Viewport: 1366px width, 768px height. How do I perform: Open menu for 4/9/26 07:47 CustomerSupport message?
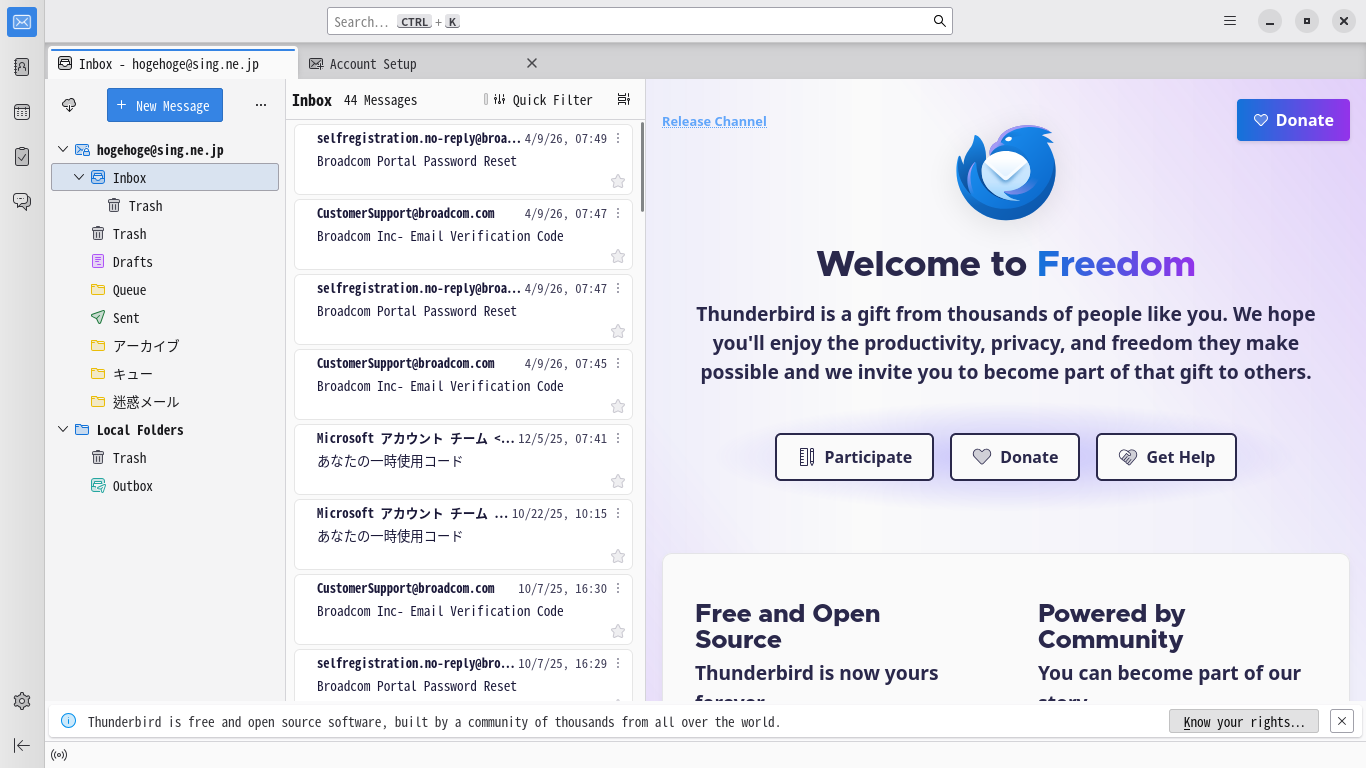coord(618,213)
